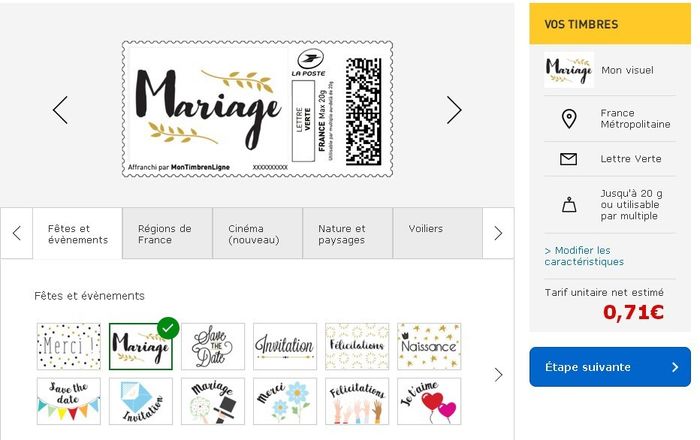Viewport: 700px width, 440px height.
Task: Click the La Poste logo on stamp preview
Action: 309,63
